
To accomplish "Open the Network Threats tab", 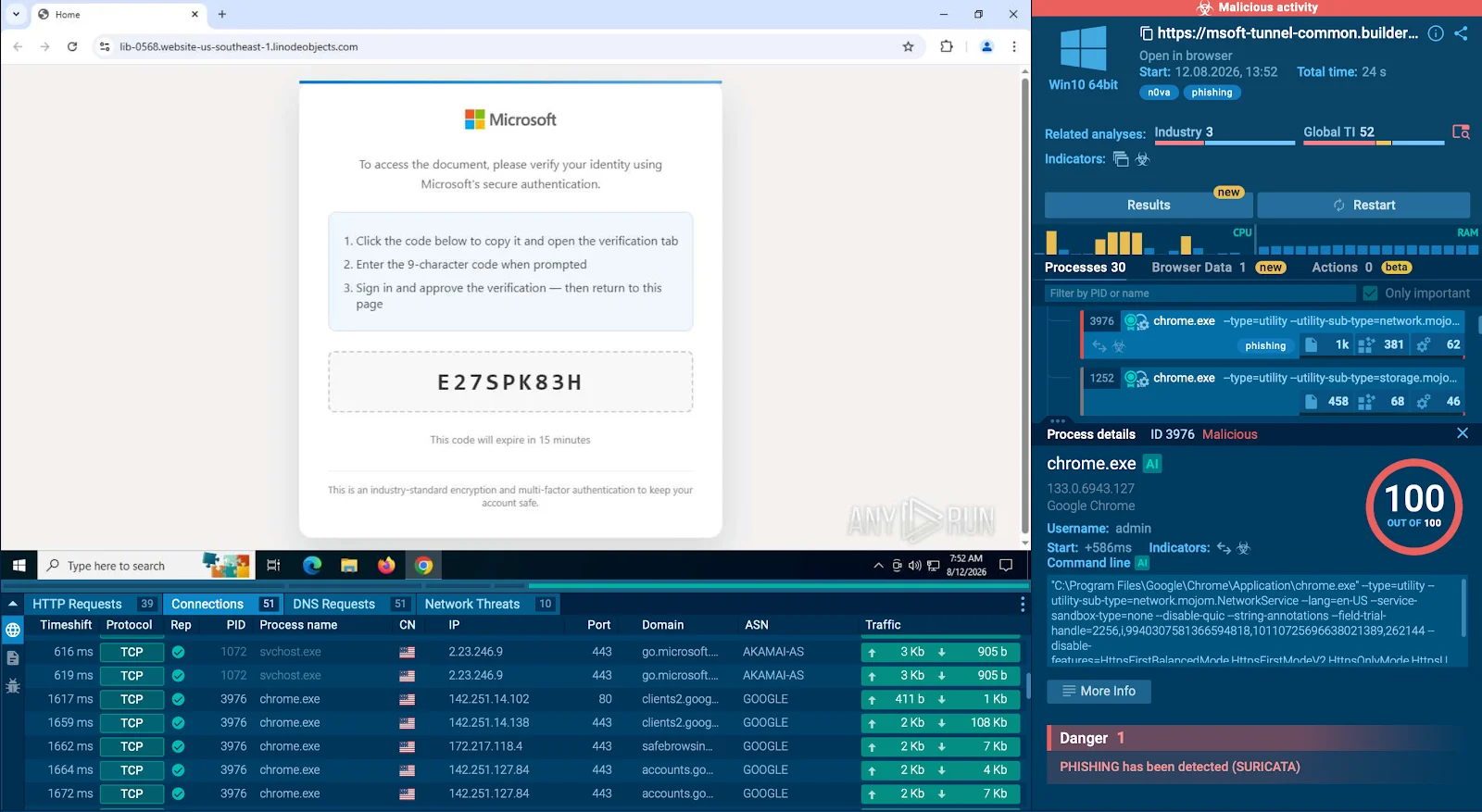I will [489, 604].
